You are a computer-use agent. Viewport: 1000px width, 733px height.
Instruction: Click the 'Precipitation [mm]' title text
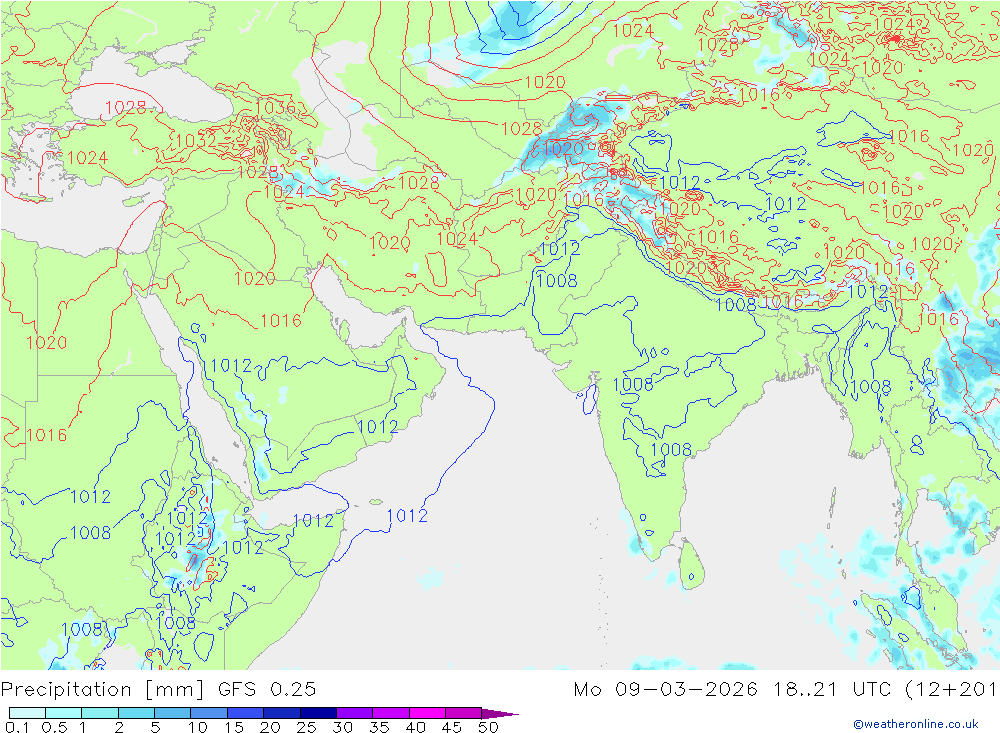[x=103, y=690]
